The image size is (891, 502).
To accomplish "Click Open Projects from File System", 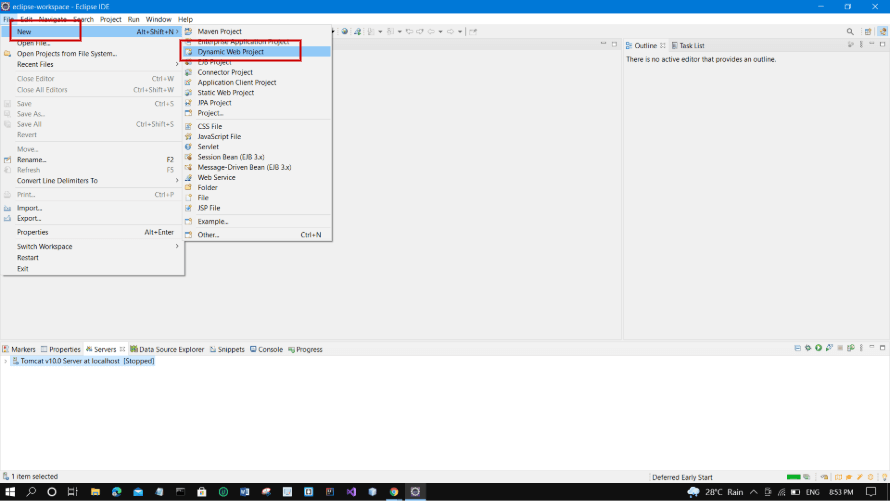I will tap(93, 53).
